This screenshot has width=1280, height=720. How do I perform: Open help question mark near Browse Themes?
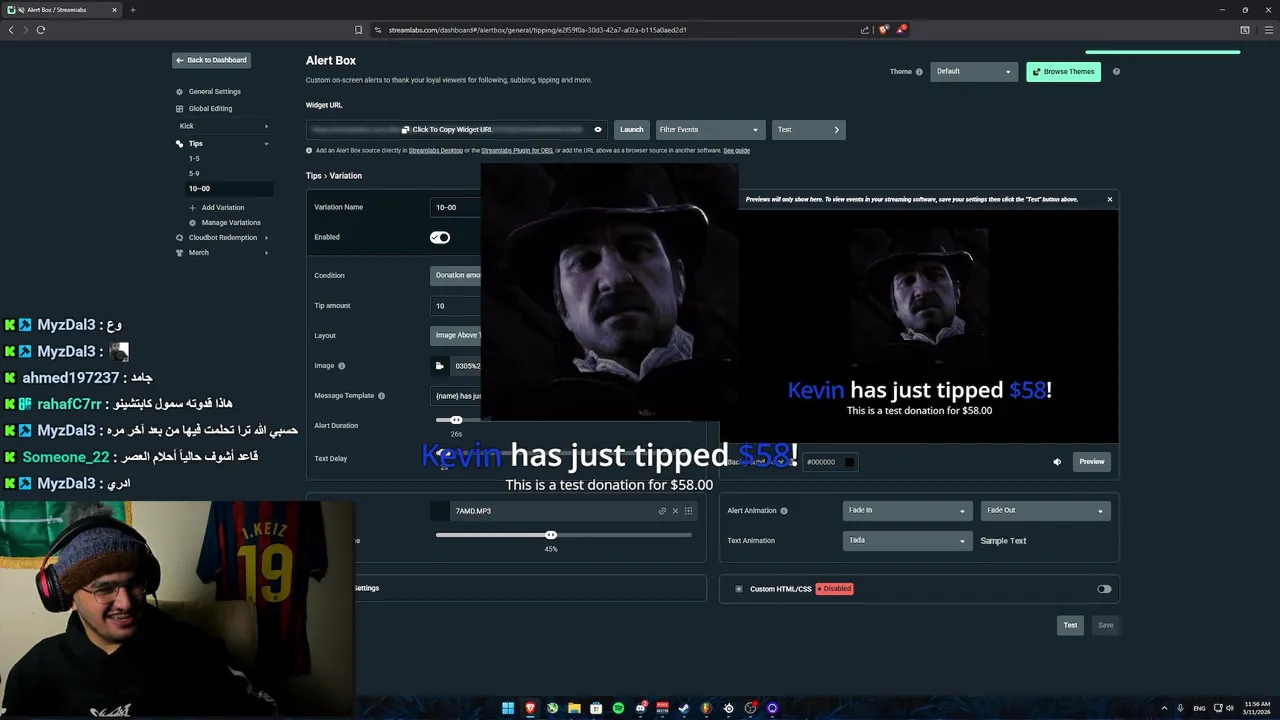tap(1116, 72)
